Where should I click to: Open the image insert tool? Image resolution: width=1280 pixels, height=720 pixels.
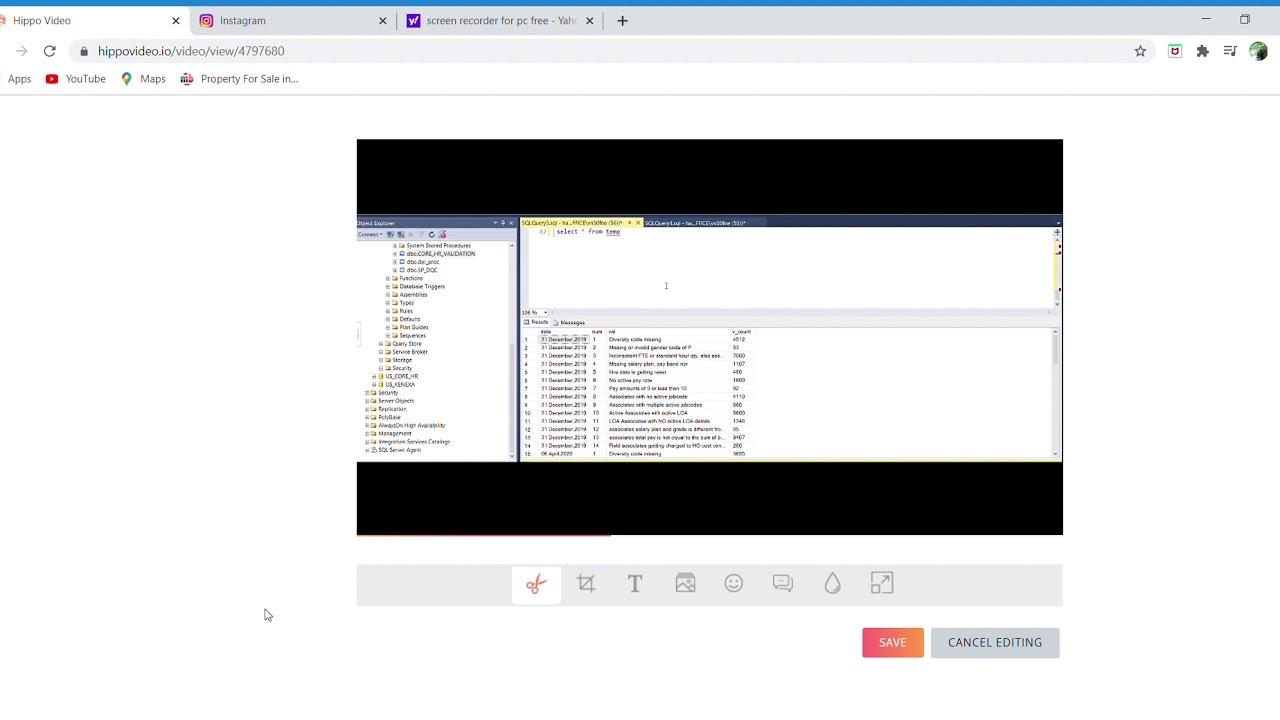tap(685, 584)
